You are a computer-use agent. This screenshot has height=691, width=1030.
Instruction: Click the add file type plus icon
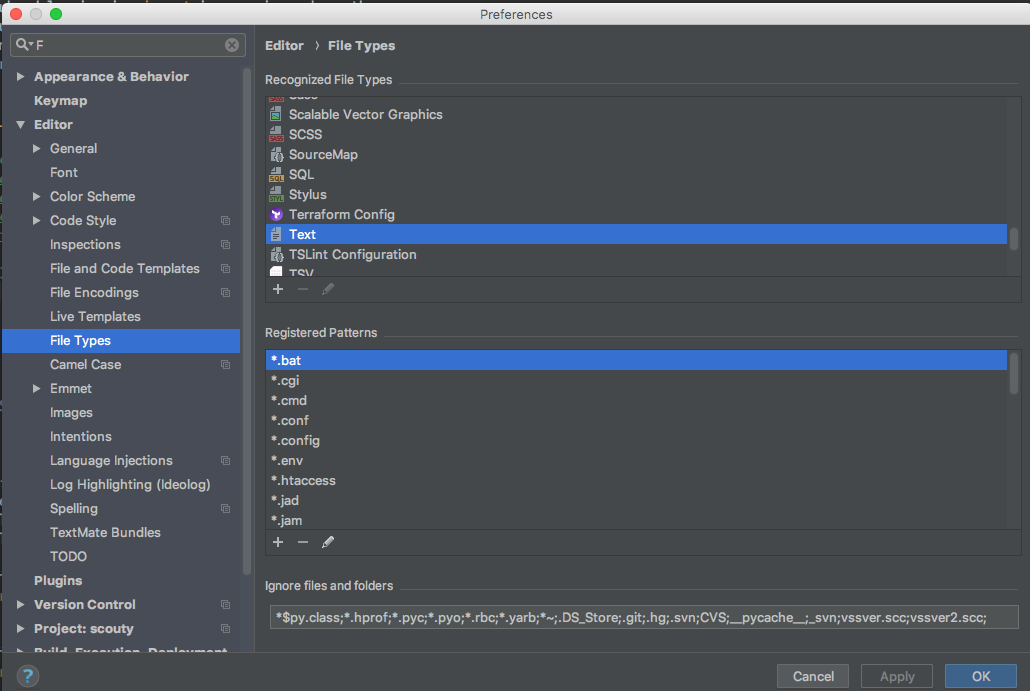click(278, 289)
